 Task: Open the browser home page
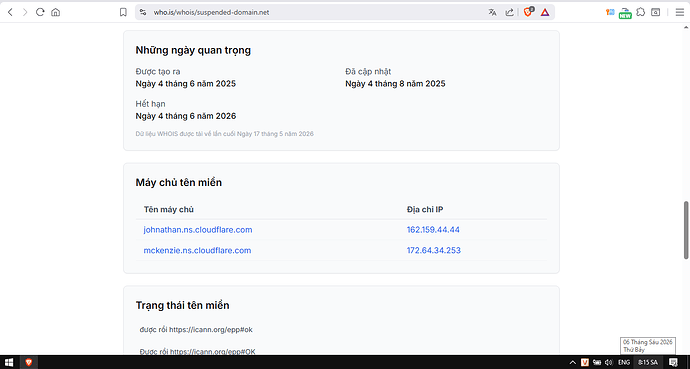55,12
